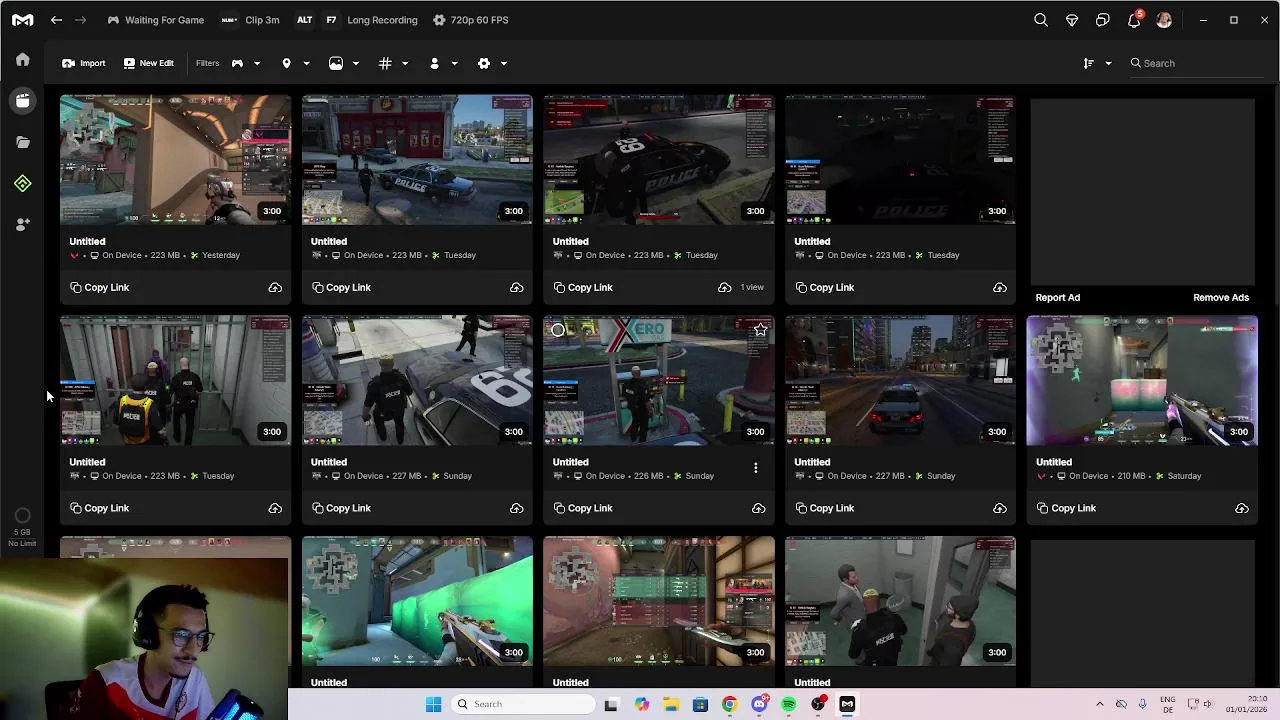Go back with the left arrow

[x=56, y=20]
